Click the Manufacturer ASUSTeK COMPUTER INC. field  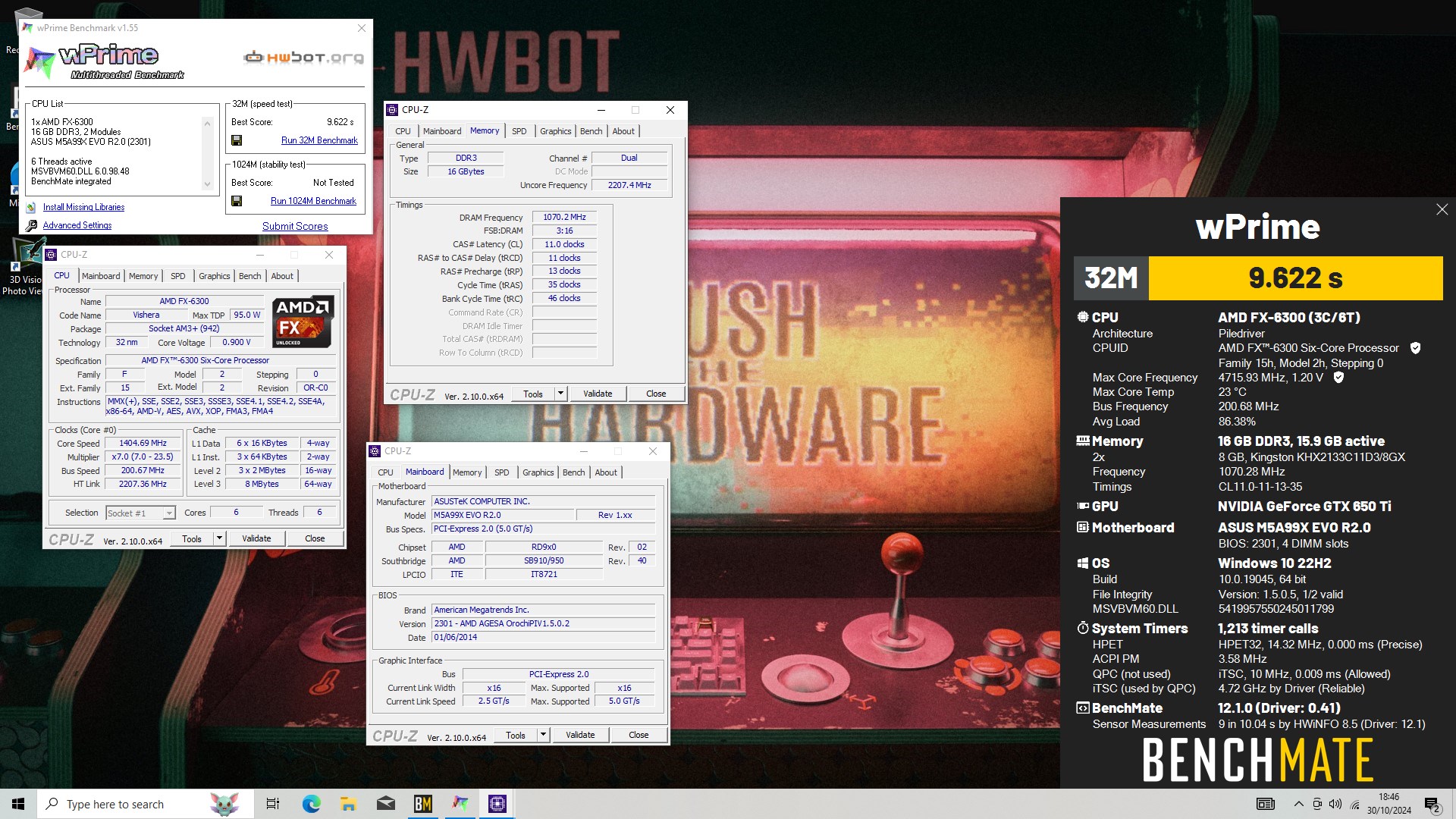[x=543, y=501]
